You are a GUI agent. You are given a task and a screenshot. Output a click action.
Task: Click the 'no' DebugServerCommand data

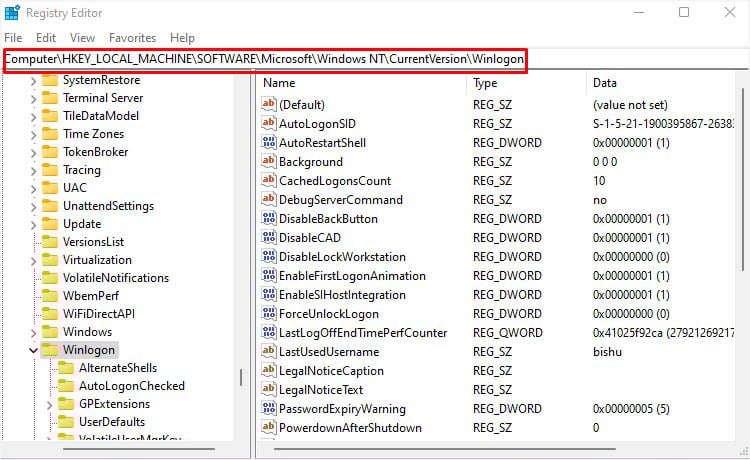[x=600, y=199]
